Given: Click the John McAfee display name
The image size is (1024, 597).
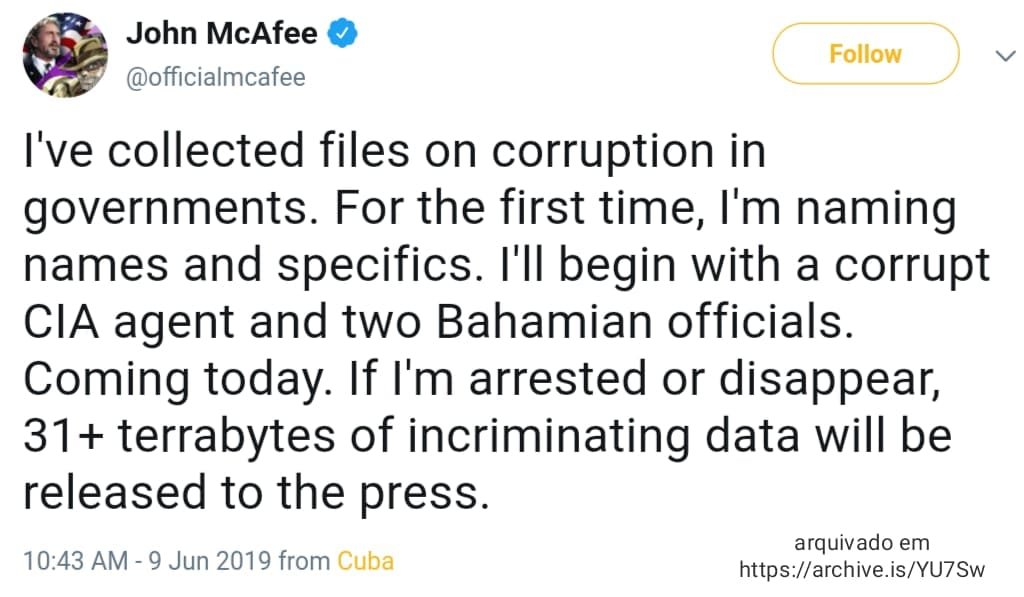Looking at the screenshot, I should click(x=221, y=33).
